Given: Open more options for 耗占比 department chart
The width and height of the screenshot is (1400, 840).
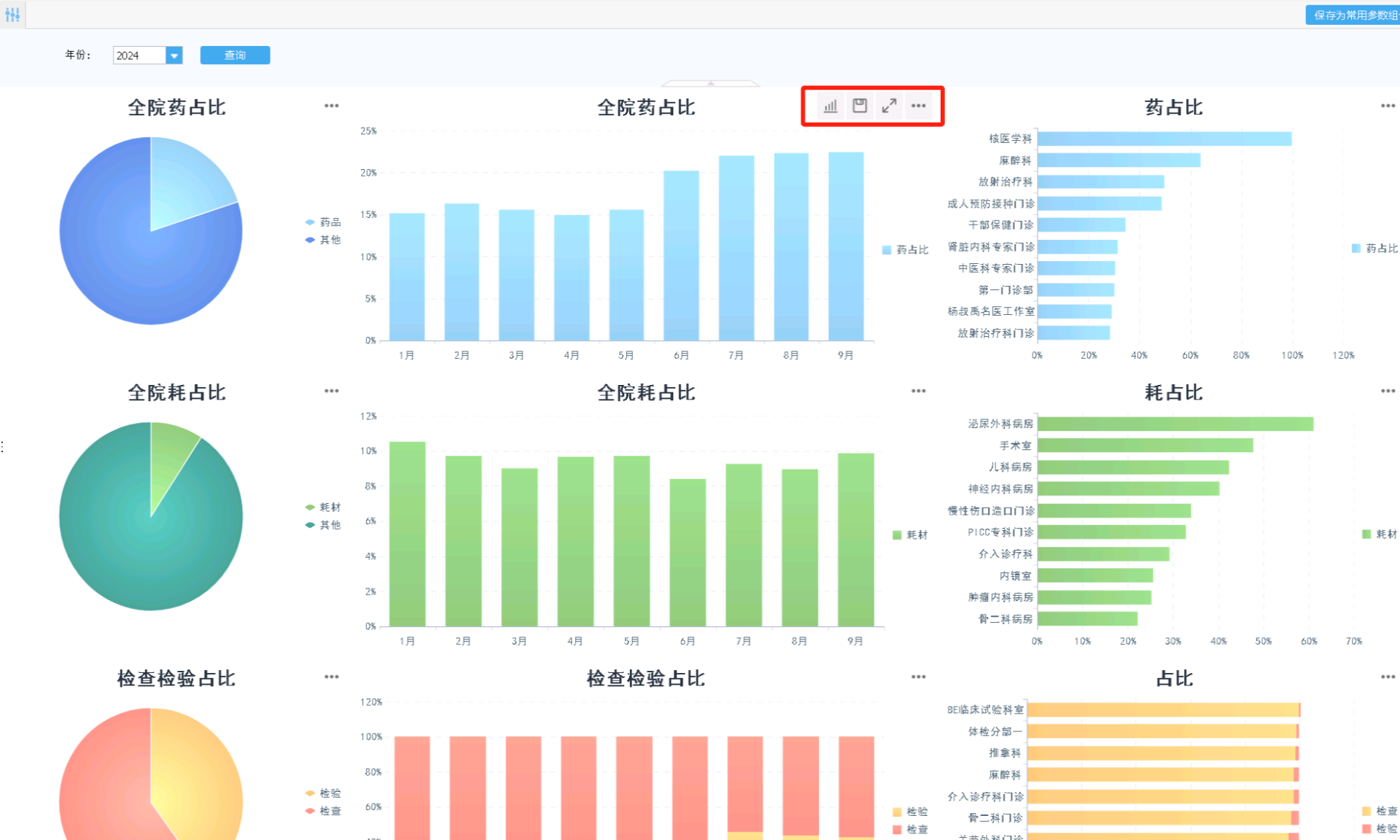Looking at the screenshot, I should (x=1387, y=391).
